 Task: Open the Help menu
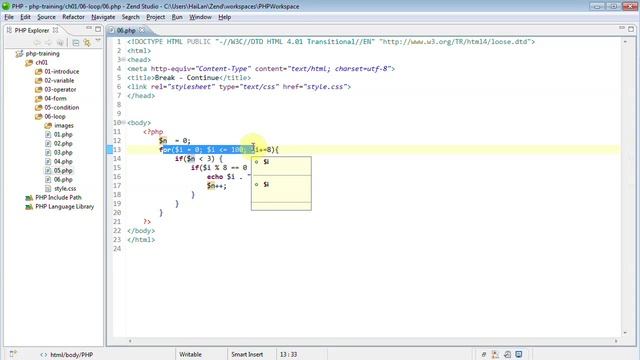(x=224, y=17)
